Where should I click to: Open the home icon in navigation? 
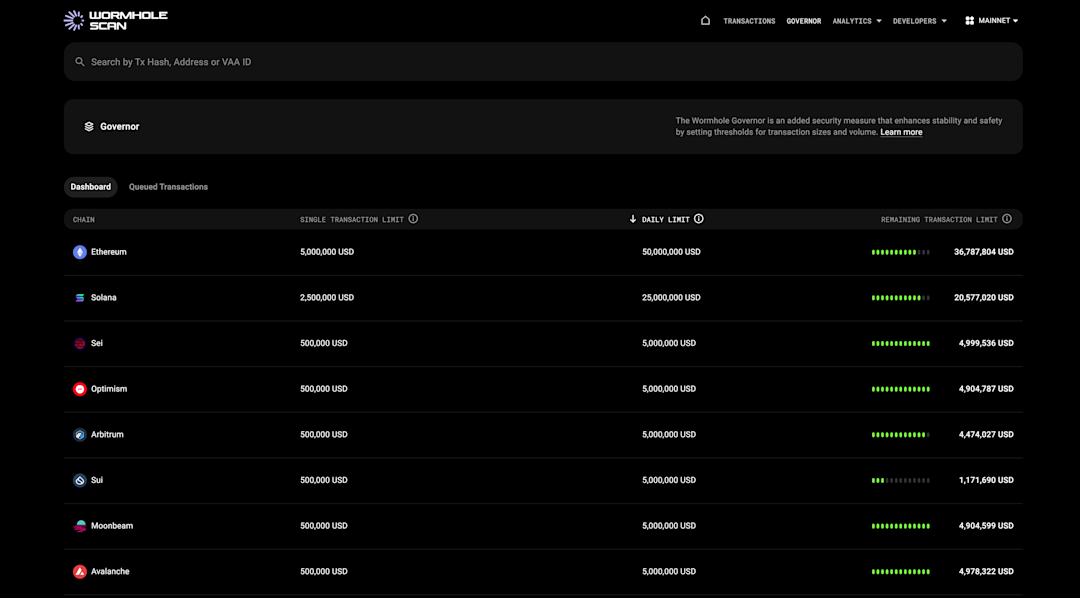(x=705, y=21)
